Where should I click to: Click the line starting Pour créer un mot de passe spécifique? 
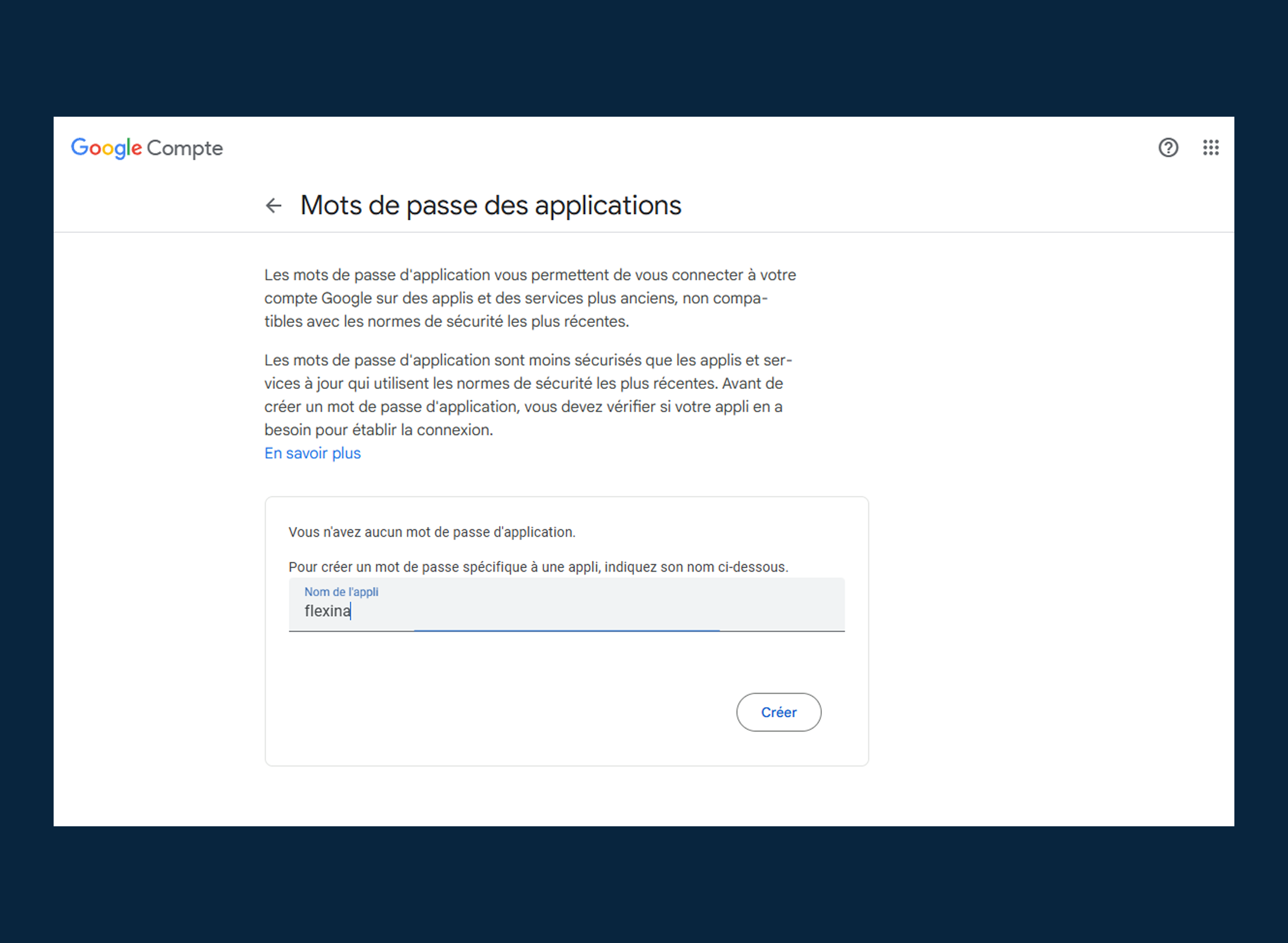point(538,567)
